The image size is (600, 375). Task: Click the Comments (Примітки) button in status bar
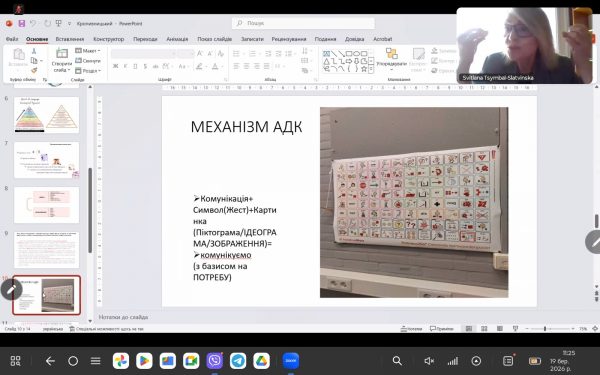442,329
